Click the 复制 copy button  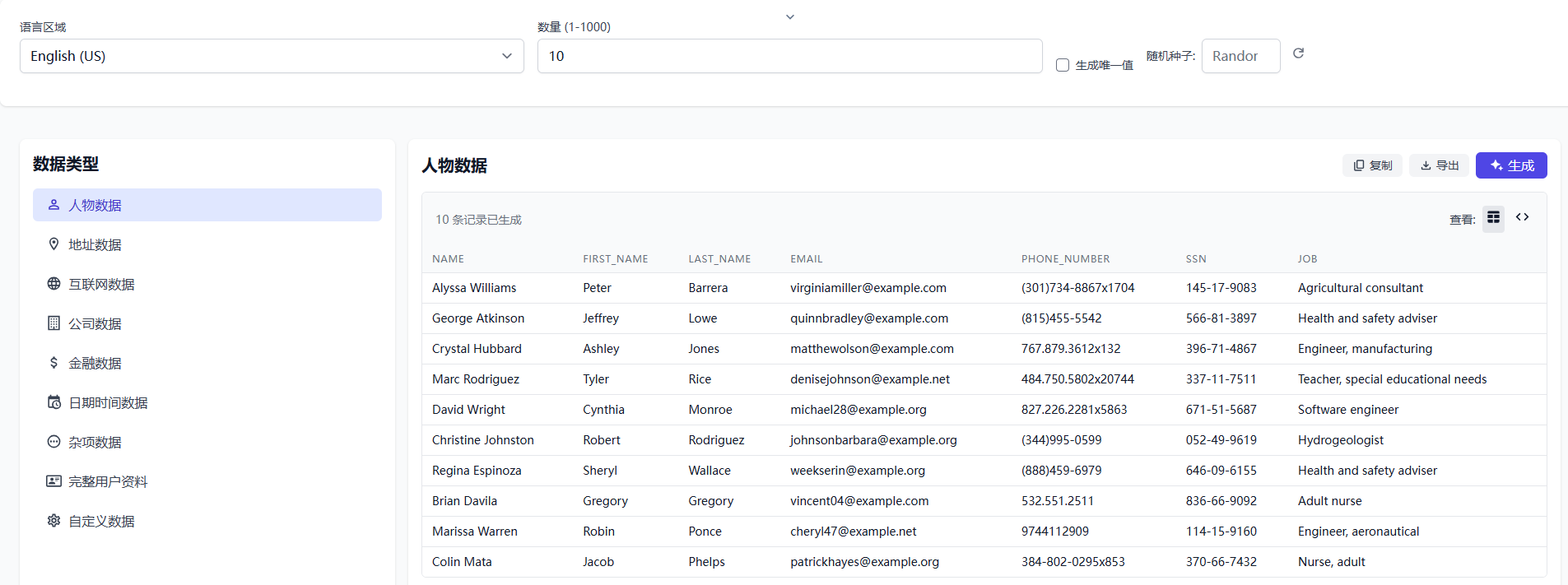(x=1372, y=165)
